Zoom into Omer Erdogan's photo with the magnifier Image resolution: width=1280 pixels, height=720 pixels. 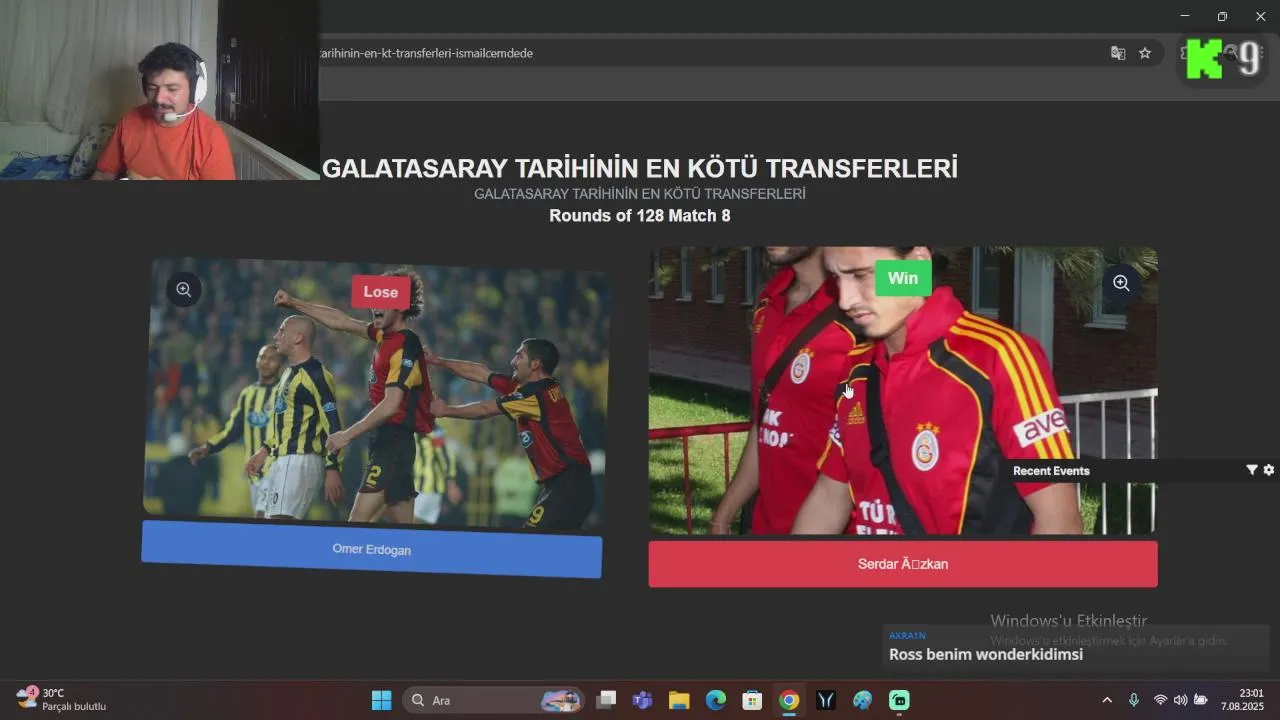pyautogui.click(x=184, y=290)
